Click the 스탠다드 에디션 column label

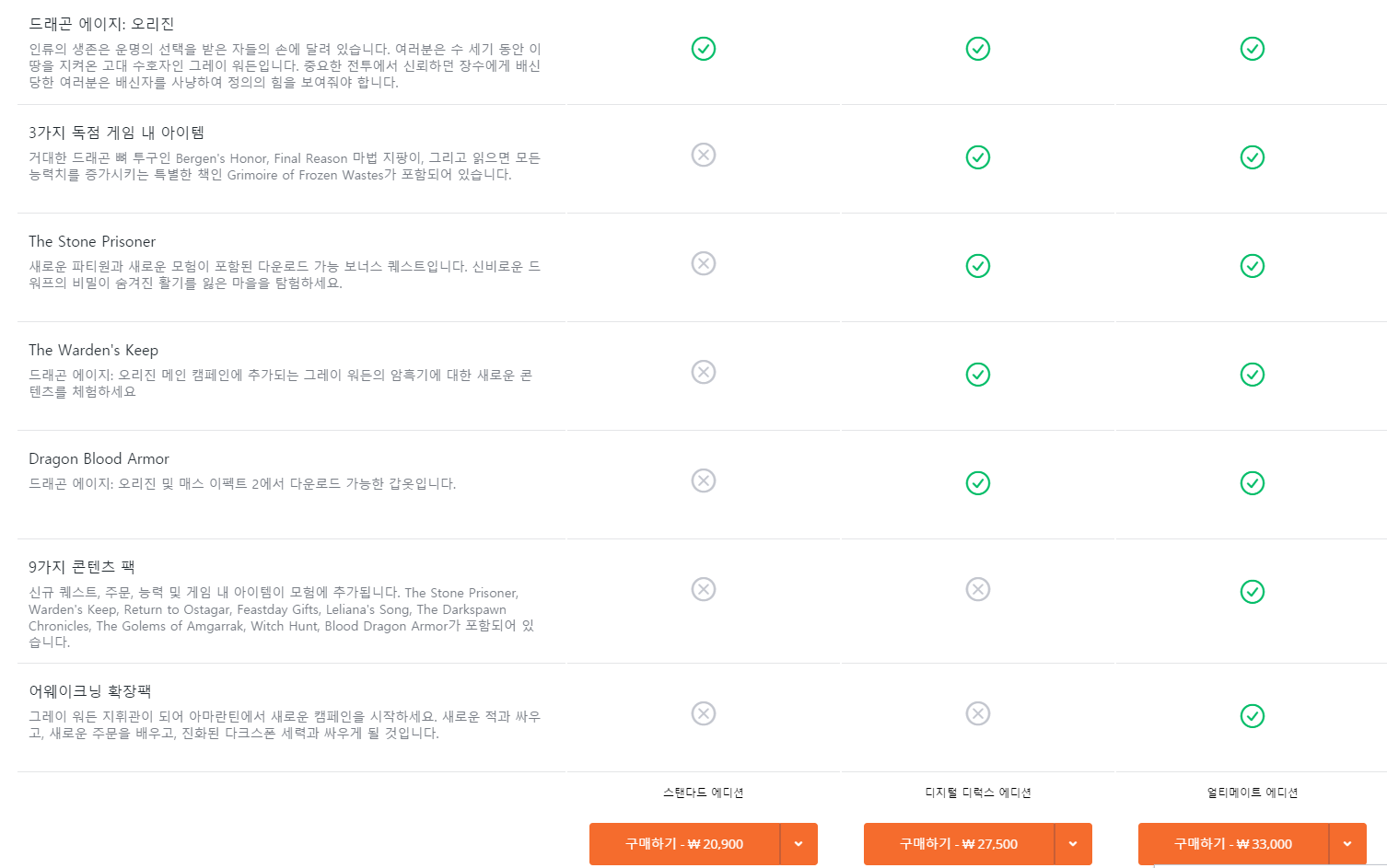(704, 793)
